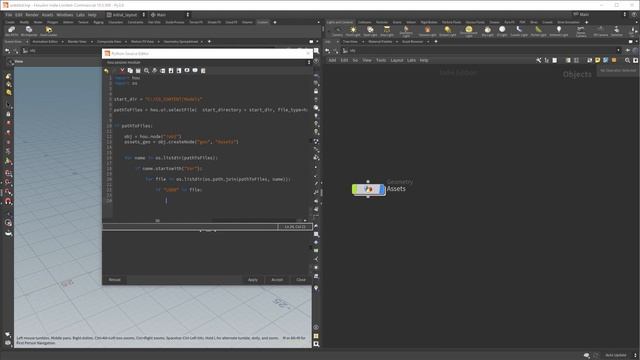Open the Labs menu in the main menu bar

80,15
